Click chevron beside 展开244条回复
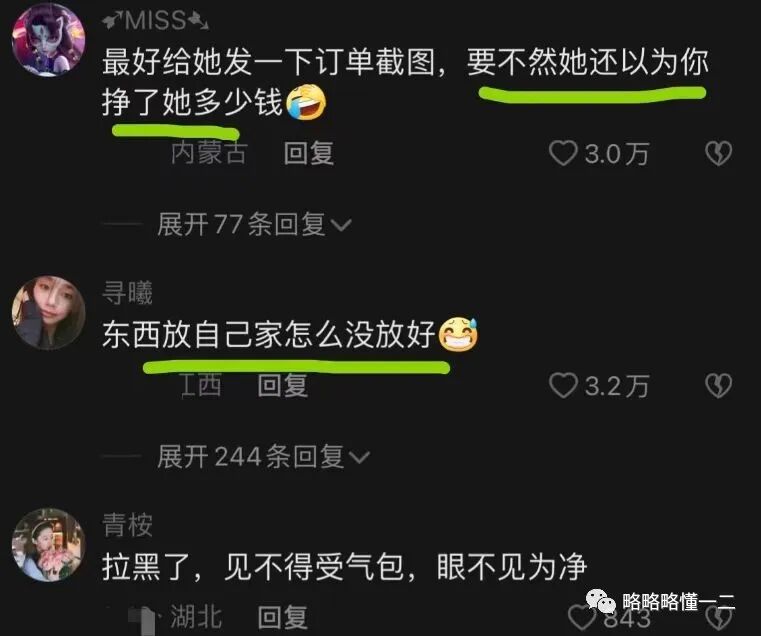The height and width of the screenshot is (636, 761). [360, 457]
